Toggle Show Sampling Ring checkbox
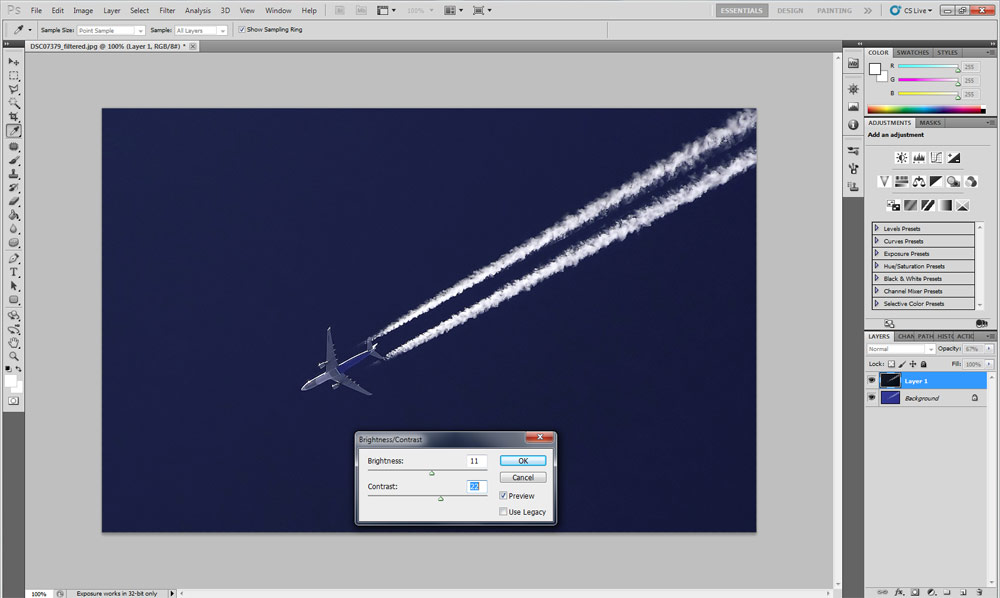1000x598 pixels. point(242,29)
